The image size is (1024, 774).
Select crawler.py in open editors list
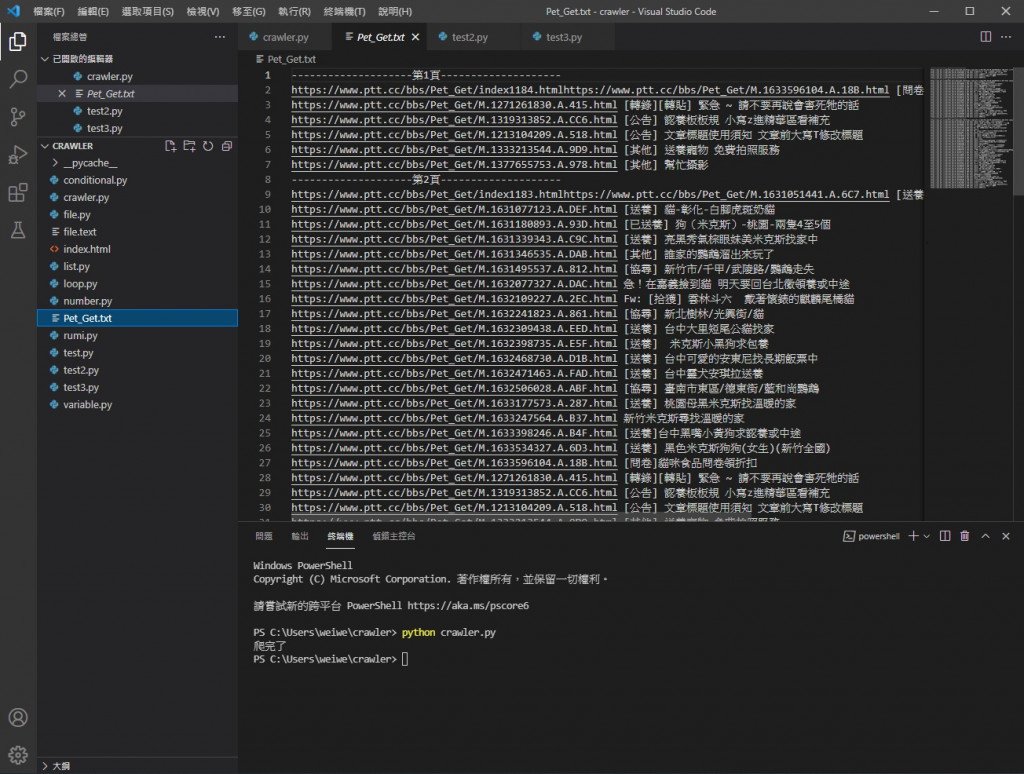click(137, 76)
